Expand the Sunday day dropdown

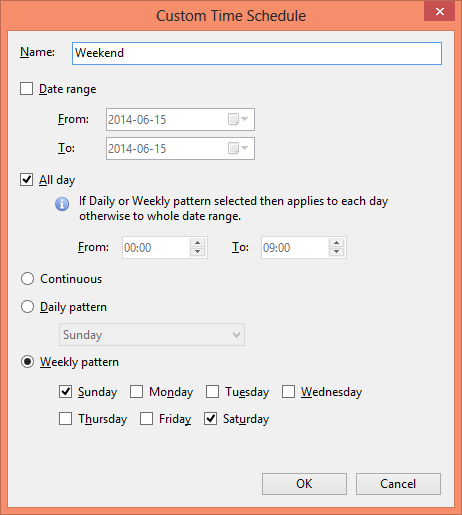[x=152, y=334]
